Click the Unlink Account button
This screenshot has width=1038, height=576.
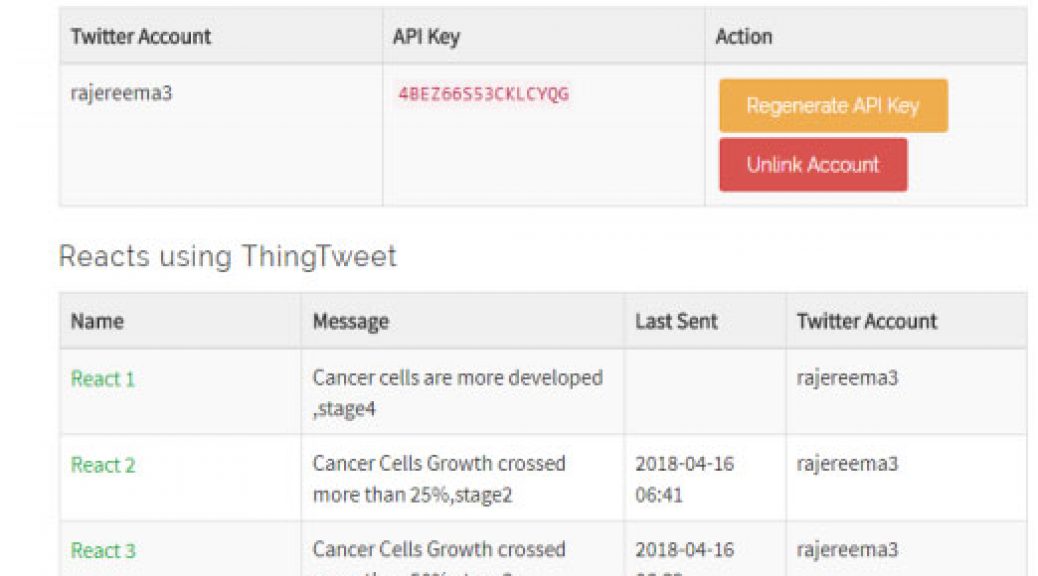pyautogui.click(x=813, y=165)
